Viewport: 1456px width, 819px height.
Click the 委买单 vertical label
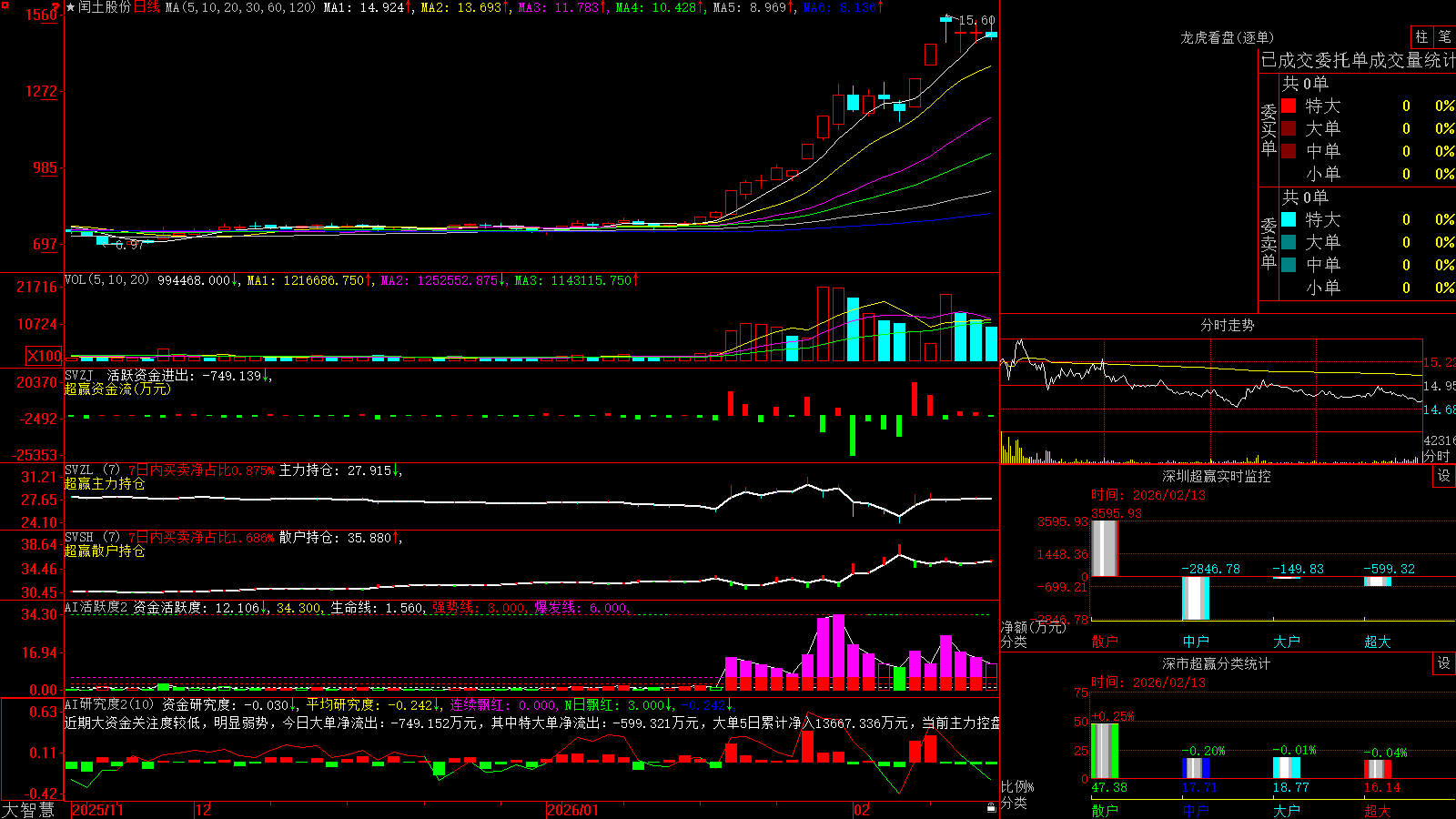pyautogui.click(x=1269, y=129)
